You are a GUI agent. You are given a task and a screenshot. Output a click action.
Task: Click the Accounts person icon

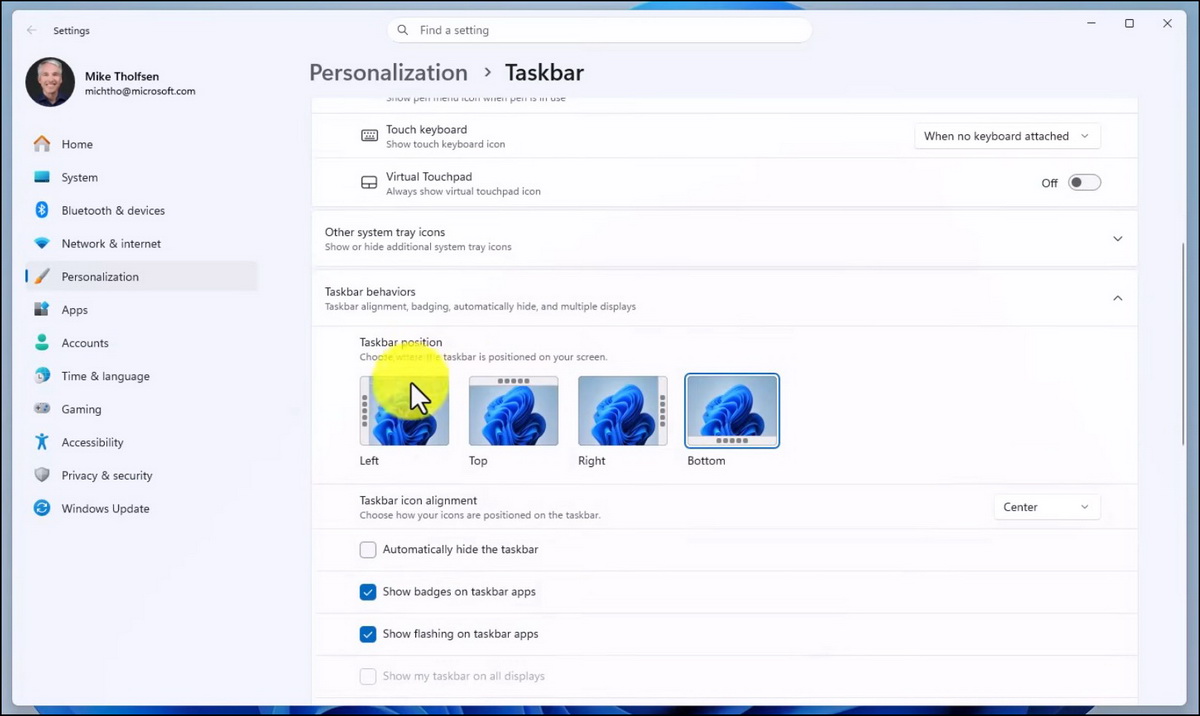[42, 342]
